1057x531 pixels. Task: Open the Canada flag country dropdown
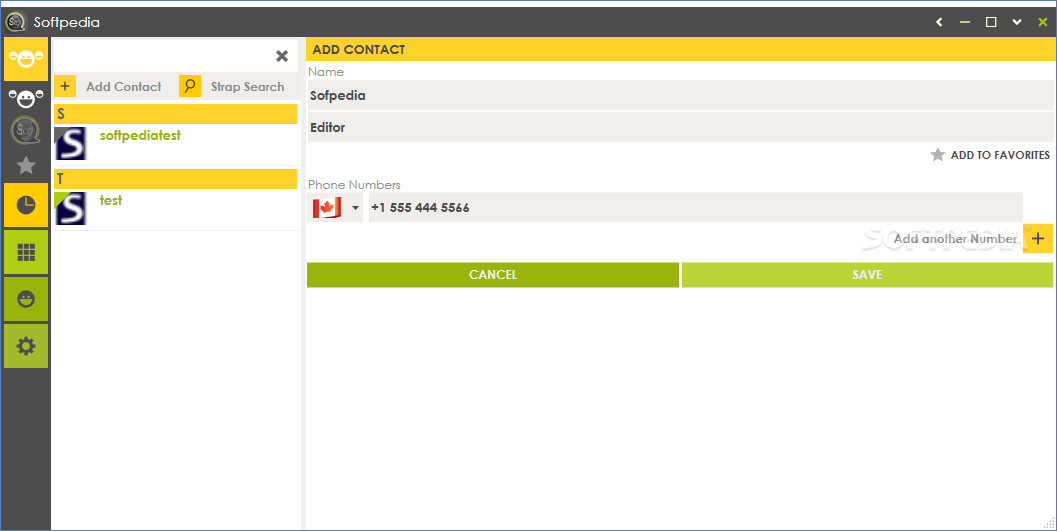(x=335, y=208)
